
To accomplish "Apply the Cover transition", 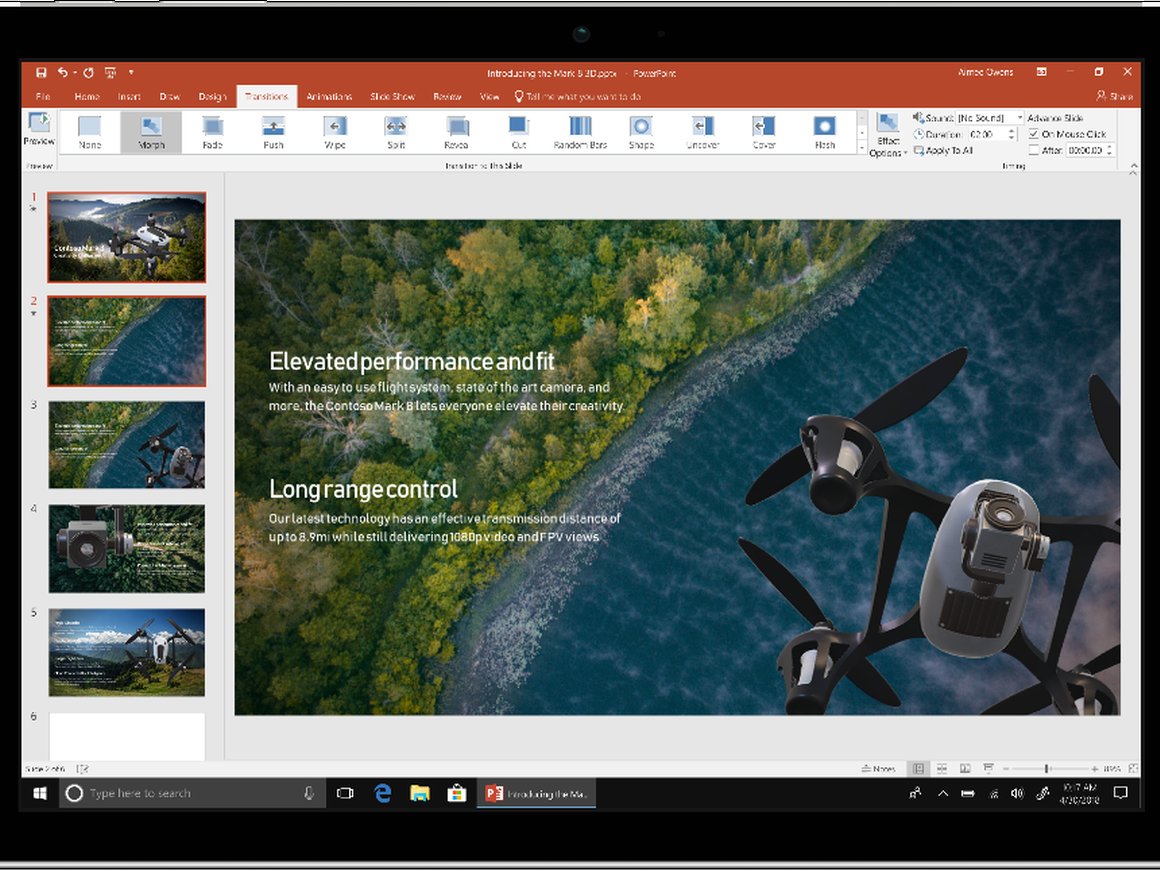I will [x=762, y=133].
